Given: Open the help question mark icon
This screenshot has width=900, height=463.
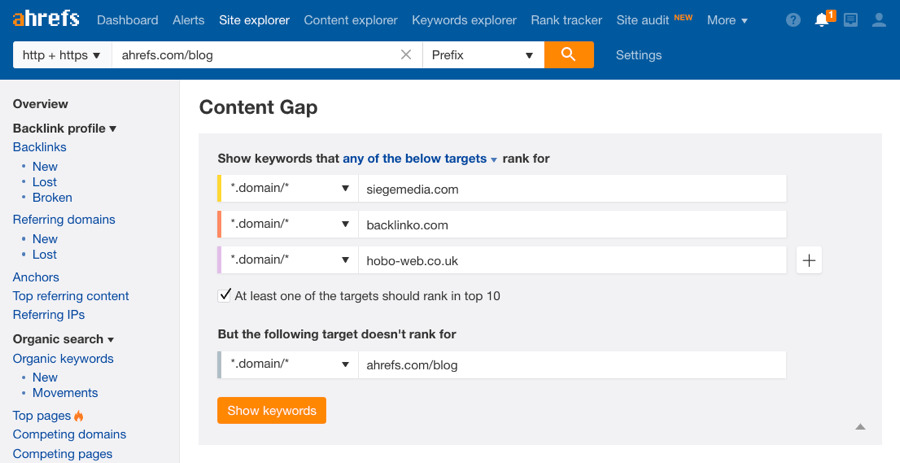Looking at the screenshot, I should tap(793, 20).
